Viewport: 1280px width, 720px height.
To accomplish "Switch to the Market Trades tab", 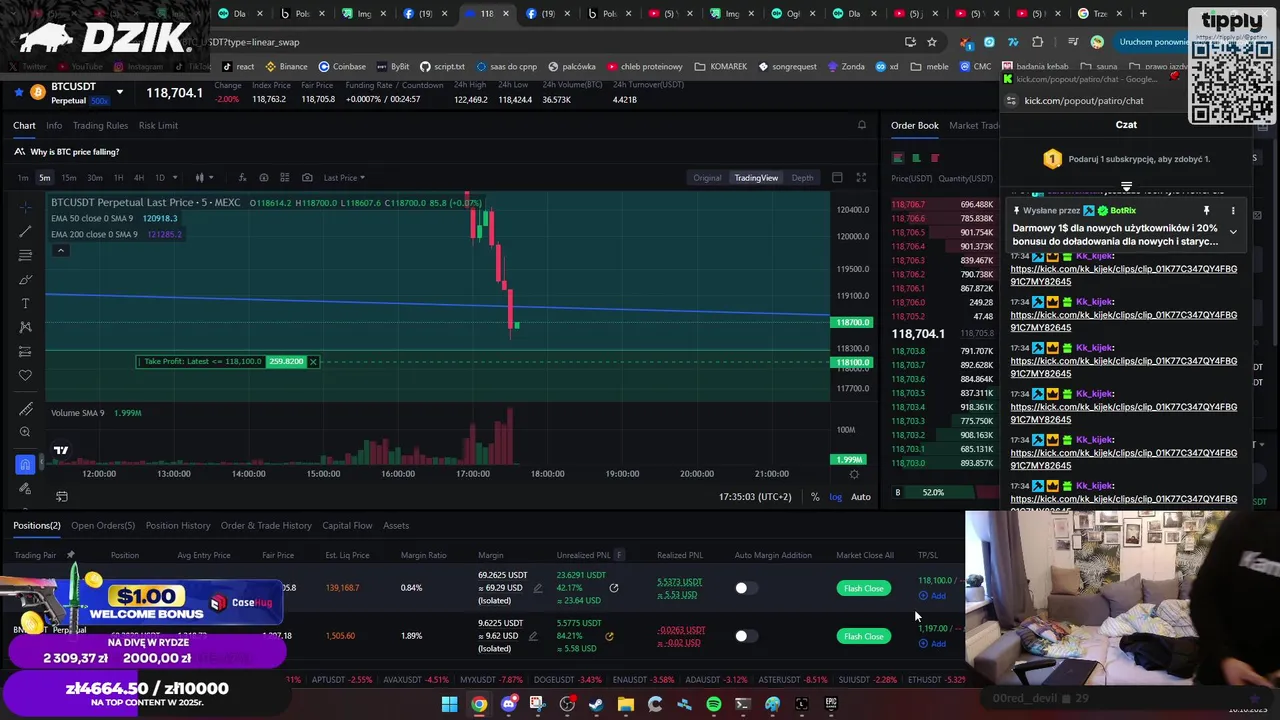I will (976, 125).
